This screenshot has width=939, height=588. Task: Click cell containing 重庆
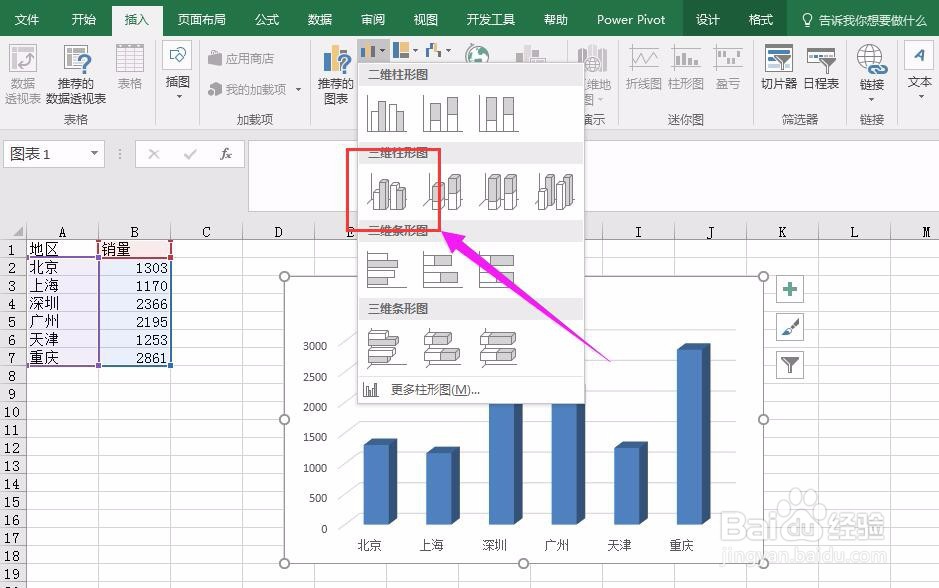(x=62, y=357)
